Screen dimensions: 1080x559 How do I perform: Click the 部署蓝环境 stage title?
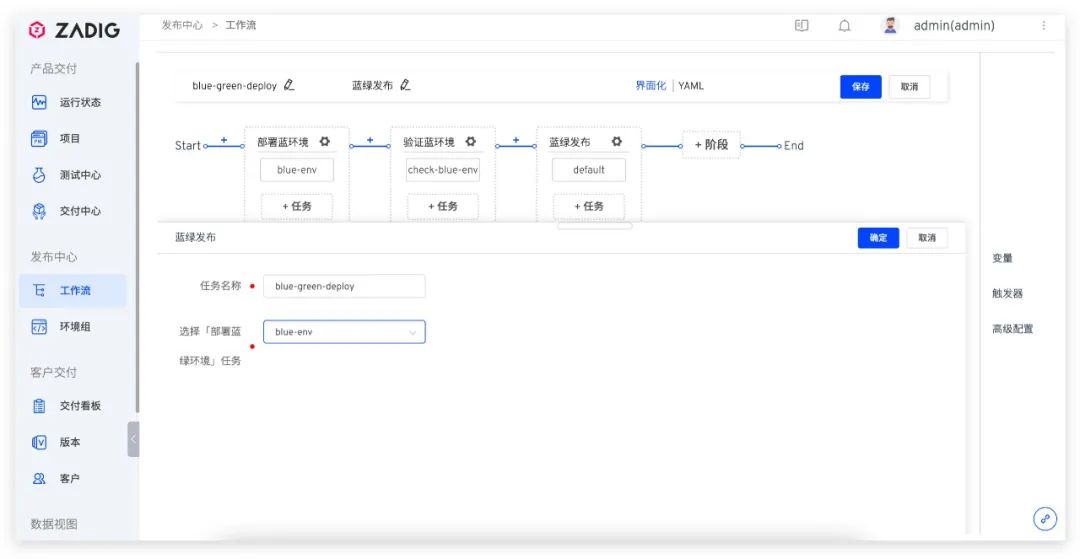tap(283, 143)
